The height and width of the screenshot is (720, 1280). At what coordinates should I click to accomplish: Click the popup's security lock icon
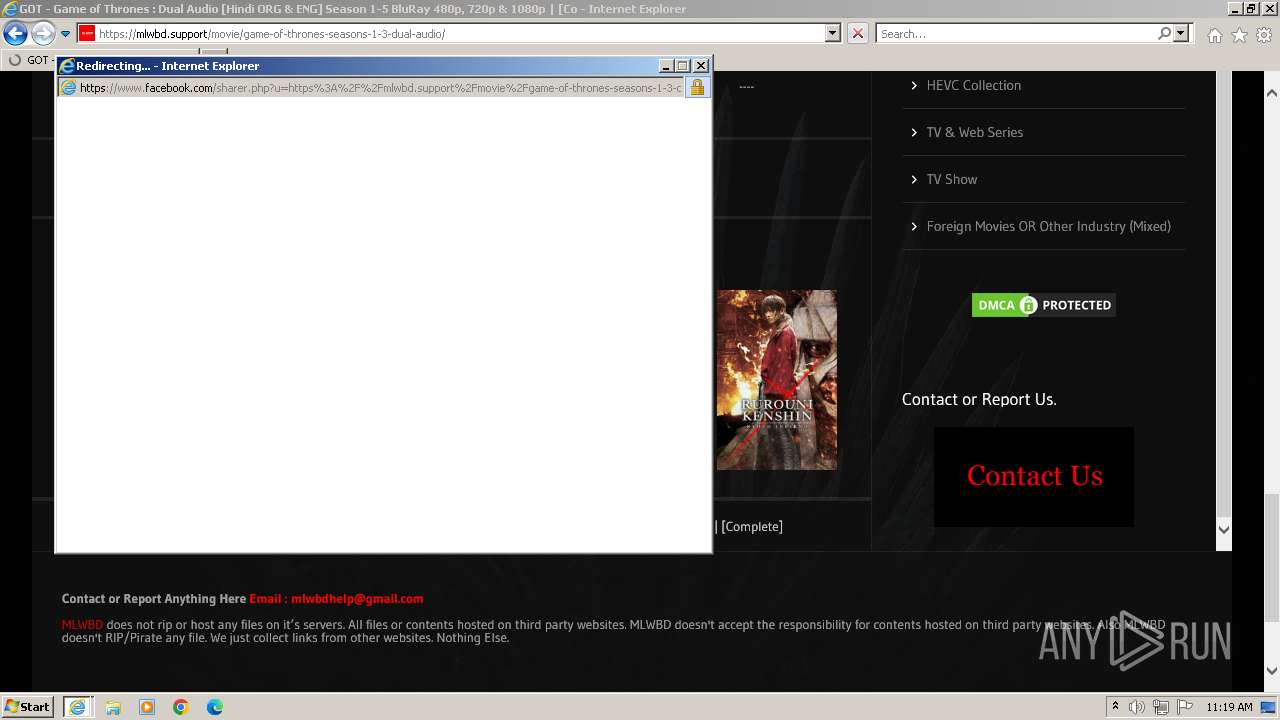697,88
